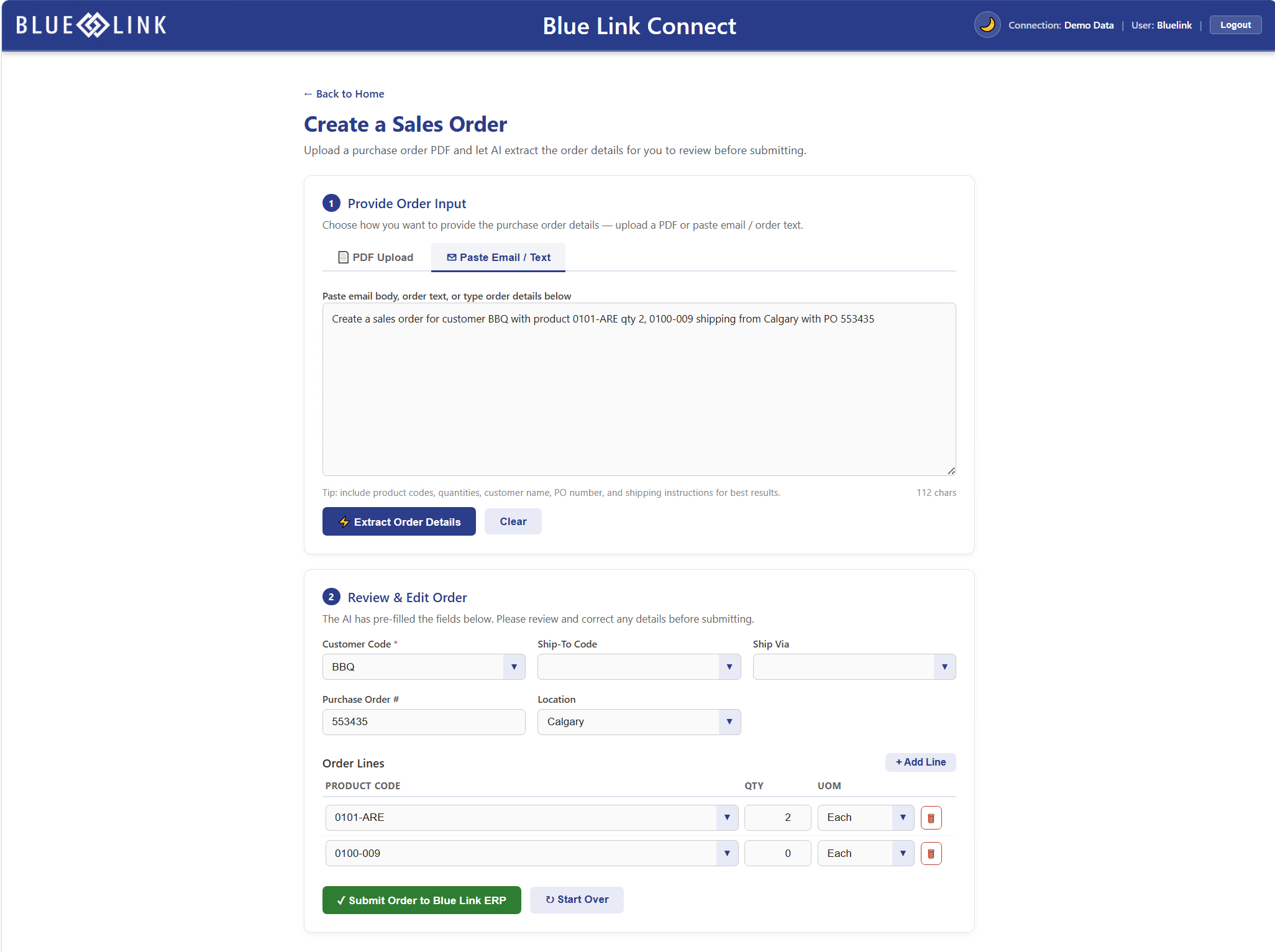Click the Blue Link logo
Screen dimensions: 1275x952
91,25
